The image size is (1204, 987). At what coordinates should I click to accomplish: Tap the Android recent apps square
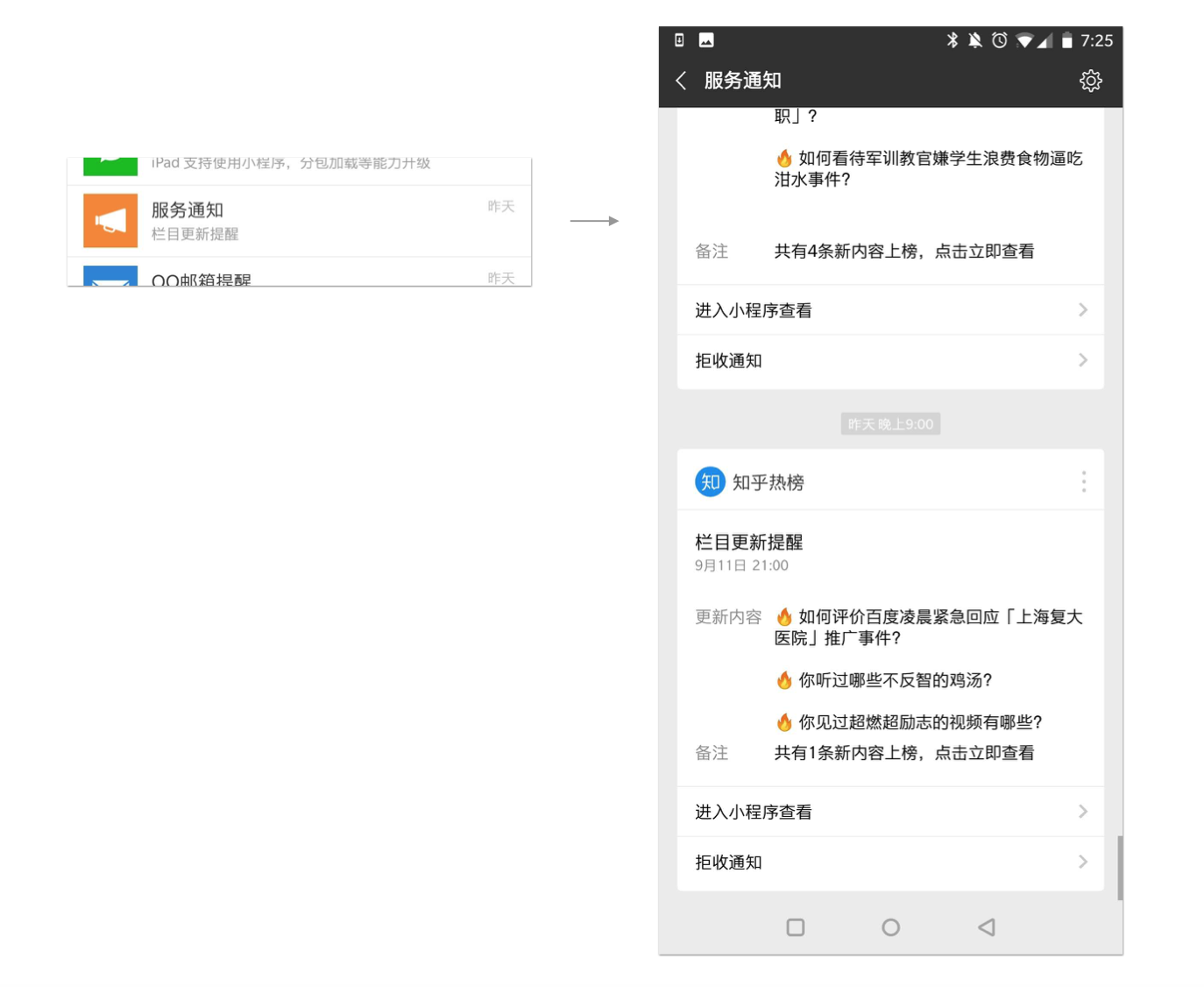[x=796, y=927]
